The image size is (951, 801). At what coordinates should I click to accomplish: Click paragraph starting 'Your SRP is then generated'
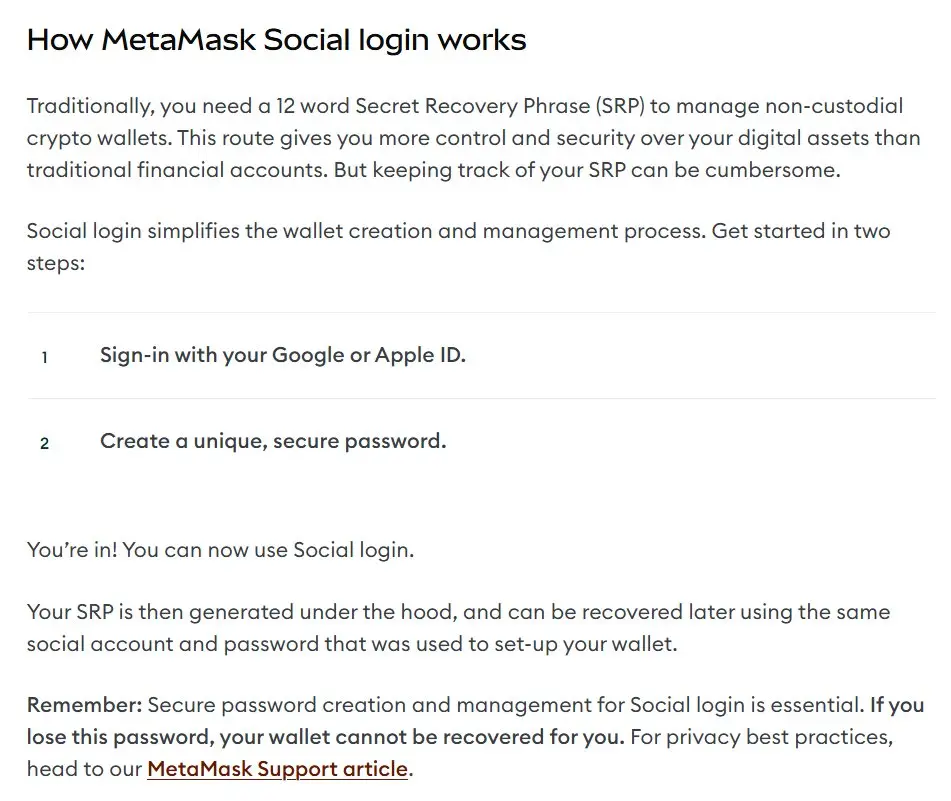point(459,628)
